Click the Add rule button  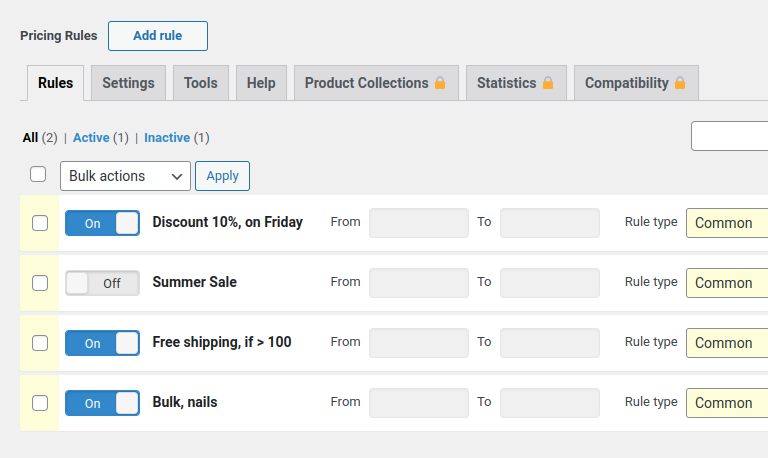point(158,36)
